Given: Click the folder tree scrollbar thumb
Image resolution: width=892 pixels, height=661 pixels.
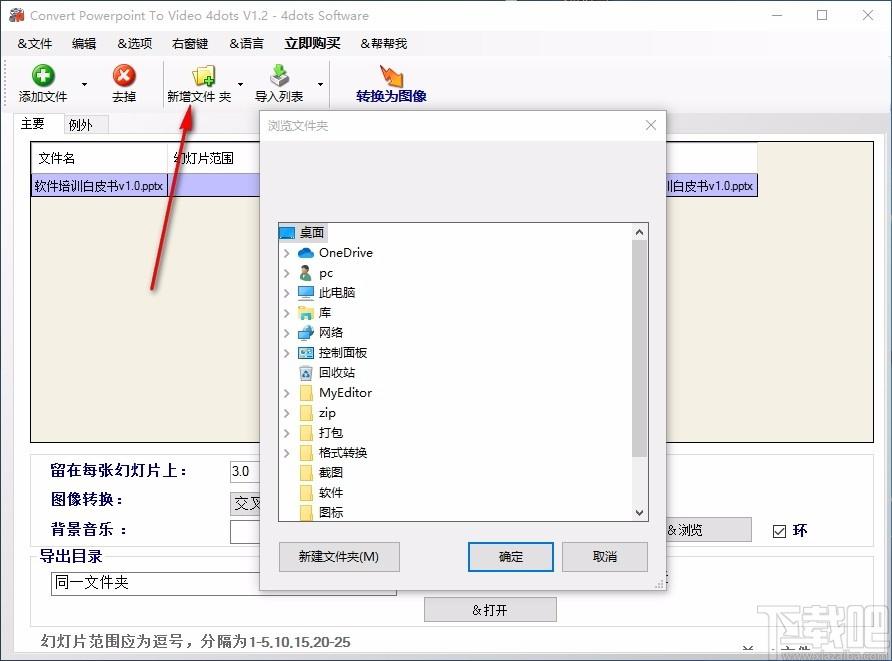Looking at the screenshot, I should point(639,348).
